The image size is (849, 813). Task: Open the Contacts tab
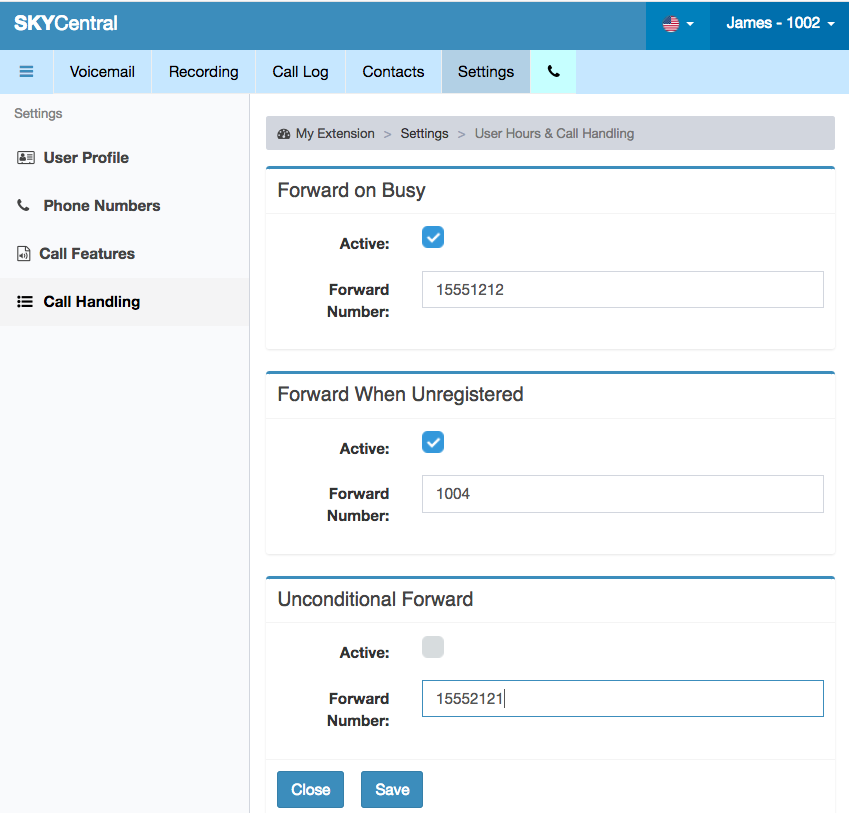[393, 71]
